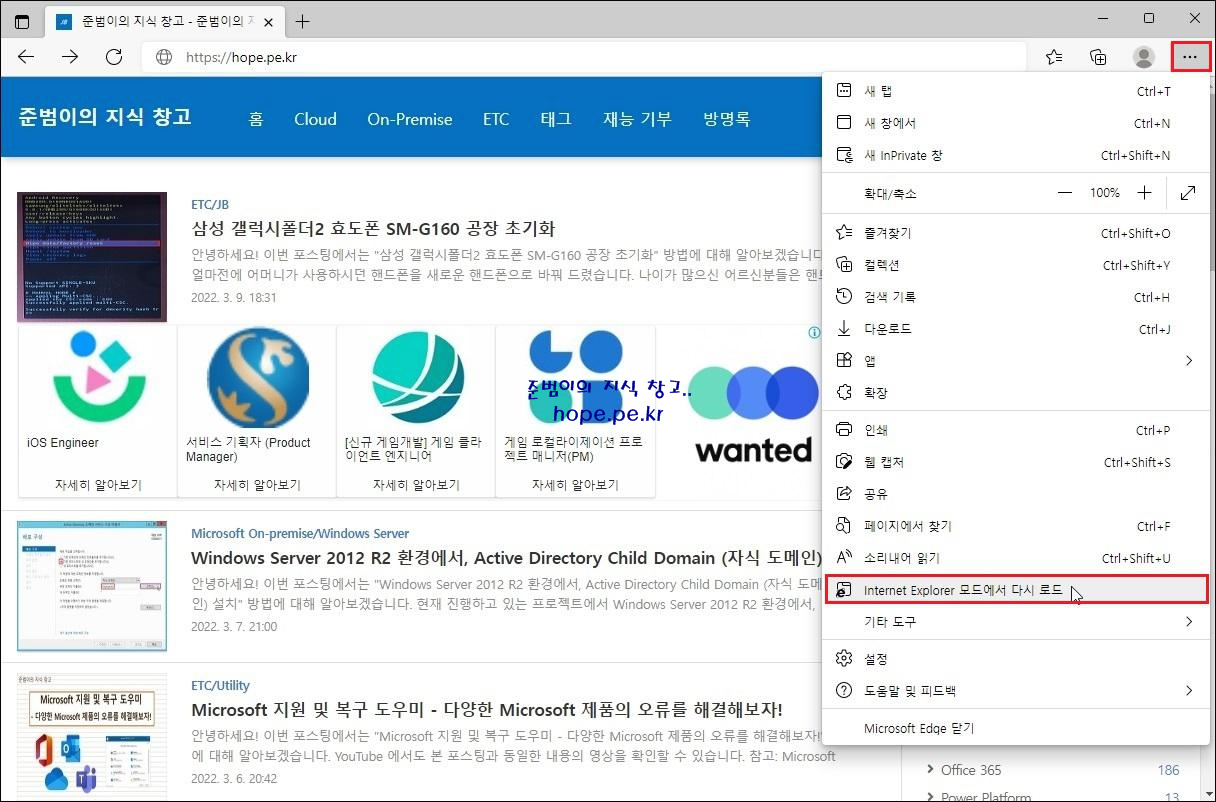Open the tab actions icon at top-left
This screenshot has width=1216, height=802.
[22, 21]
